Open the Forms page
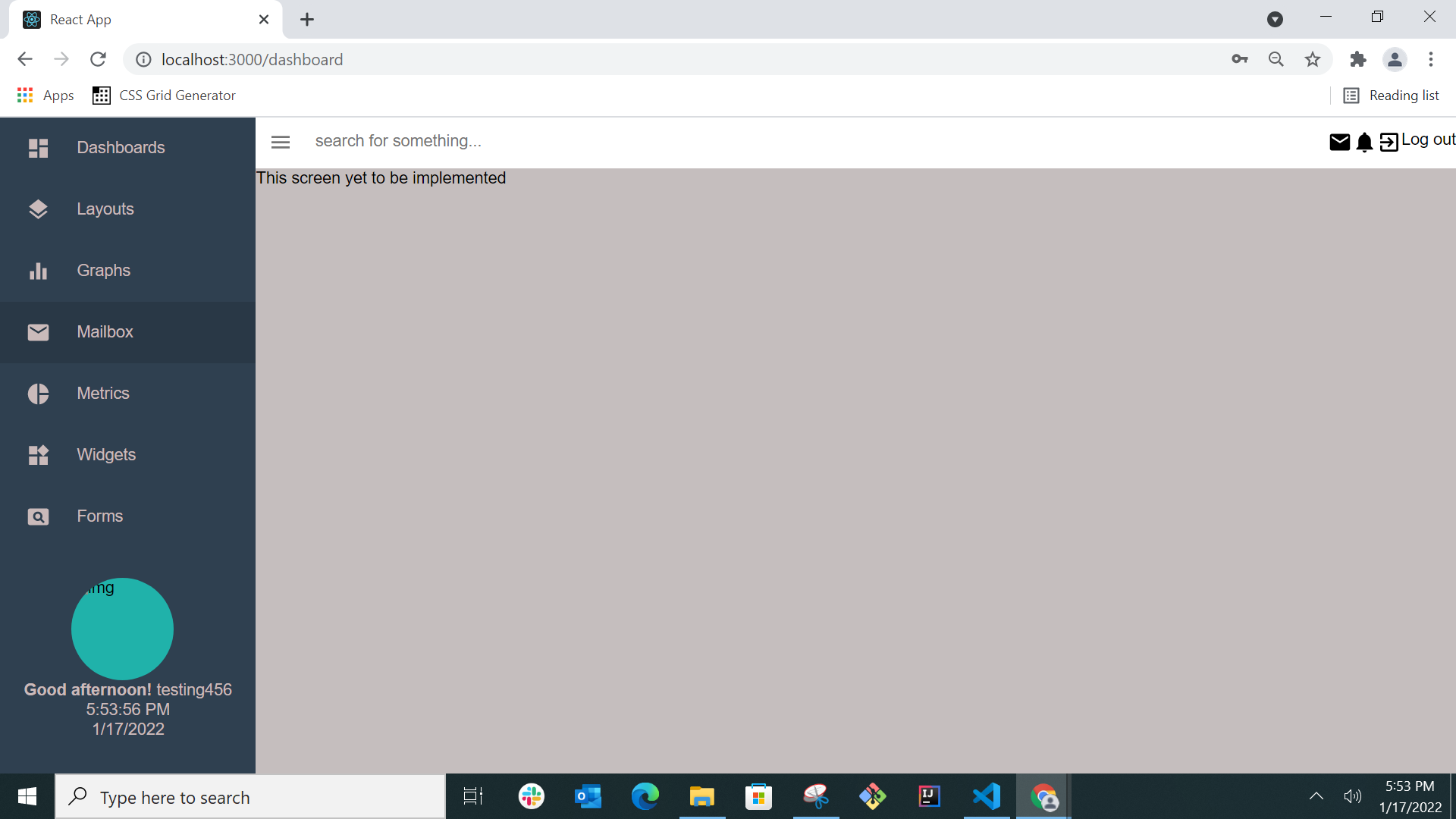 [99, 516]
